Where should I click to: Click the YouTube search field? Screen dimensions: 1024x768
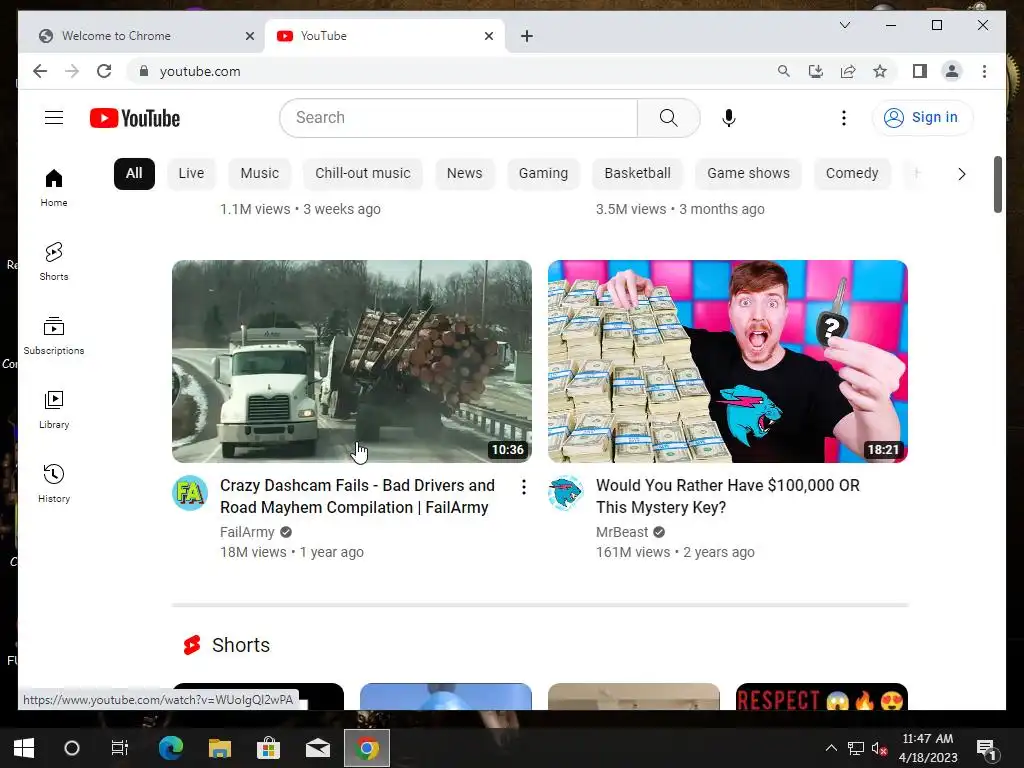458,118
